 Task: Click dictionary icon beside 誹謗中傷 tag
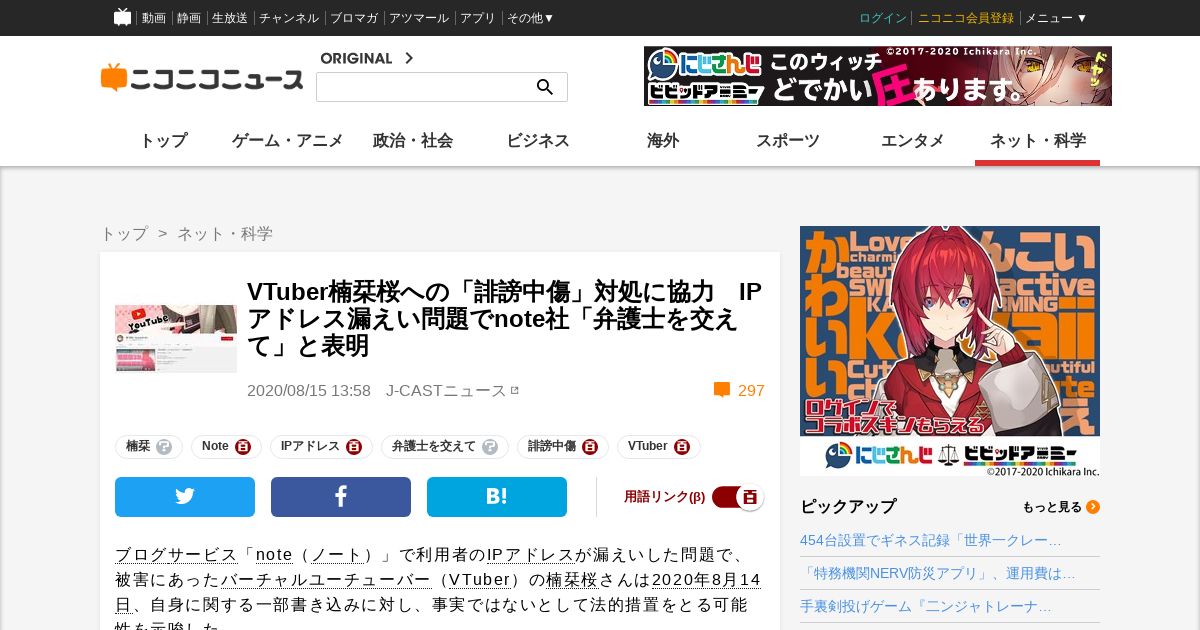tap(590, 447)
